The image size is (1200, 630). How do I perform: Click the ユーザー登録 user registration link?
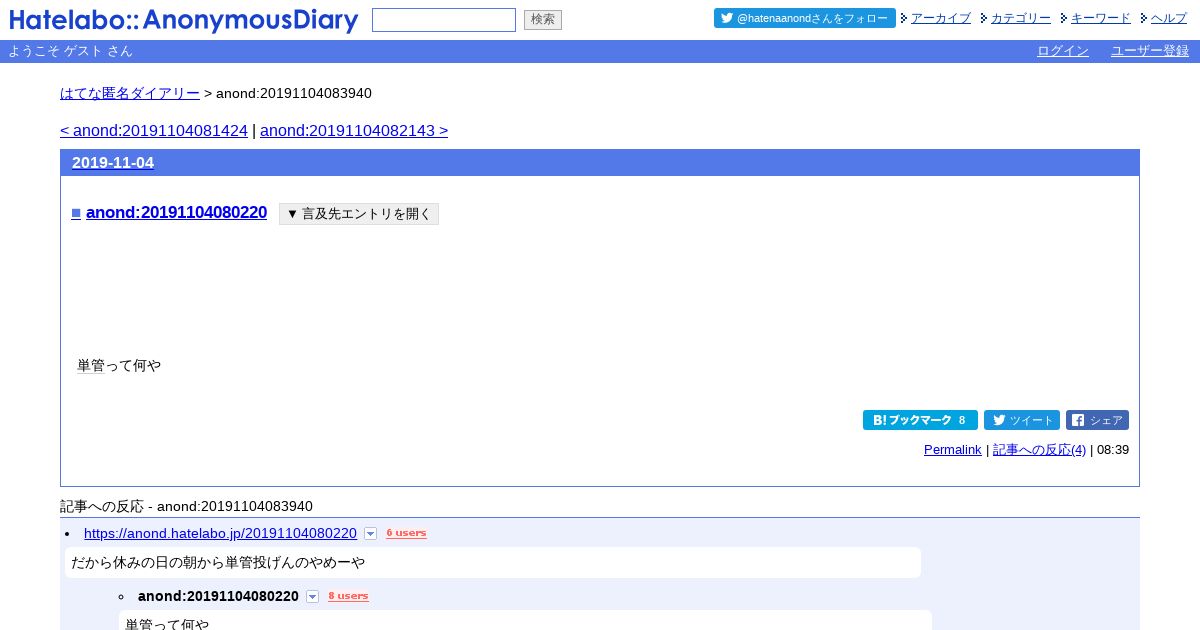pos(1150,51)
